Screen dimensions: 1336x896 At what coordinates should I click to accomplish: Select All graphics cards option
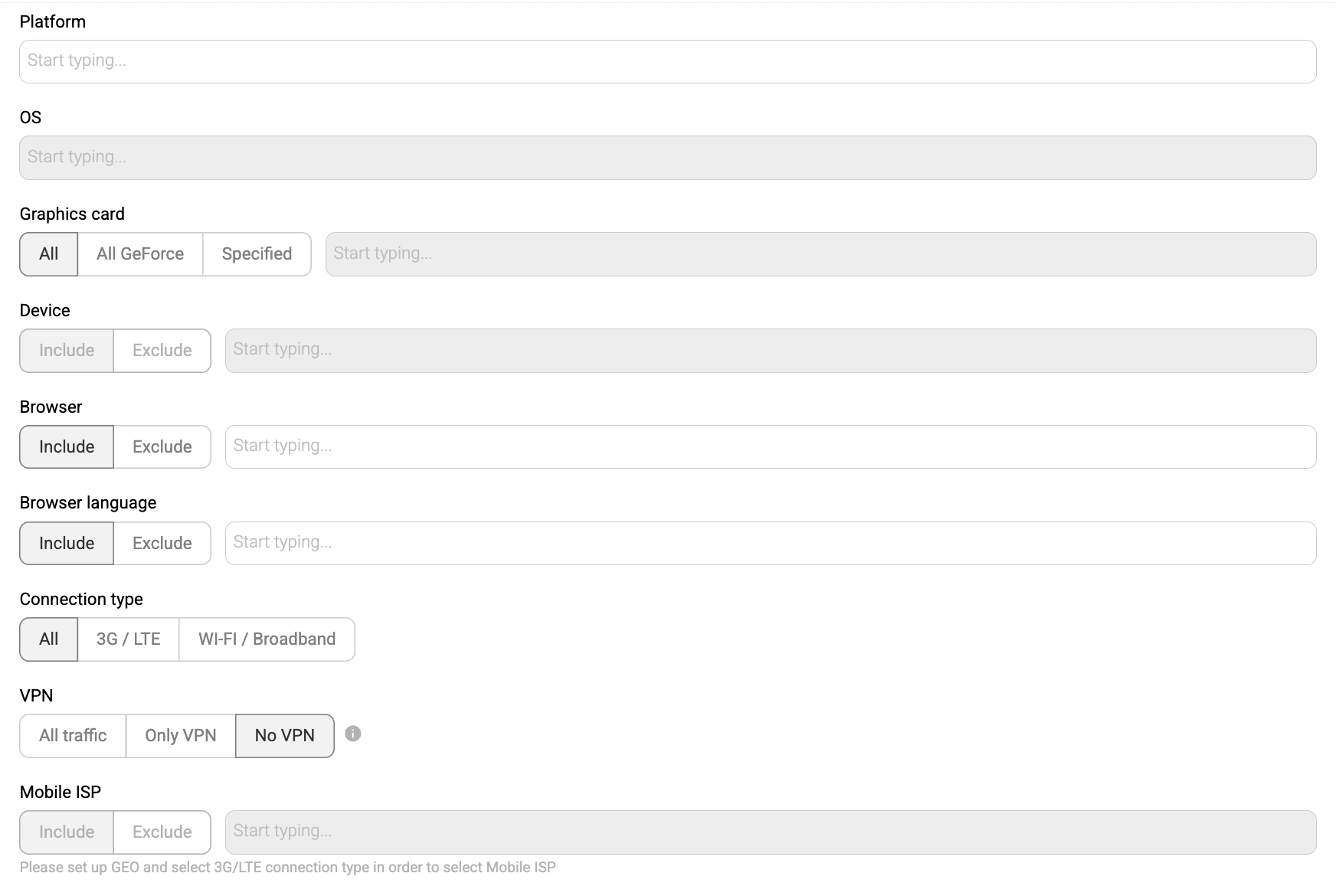coord(49,254)
